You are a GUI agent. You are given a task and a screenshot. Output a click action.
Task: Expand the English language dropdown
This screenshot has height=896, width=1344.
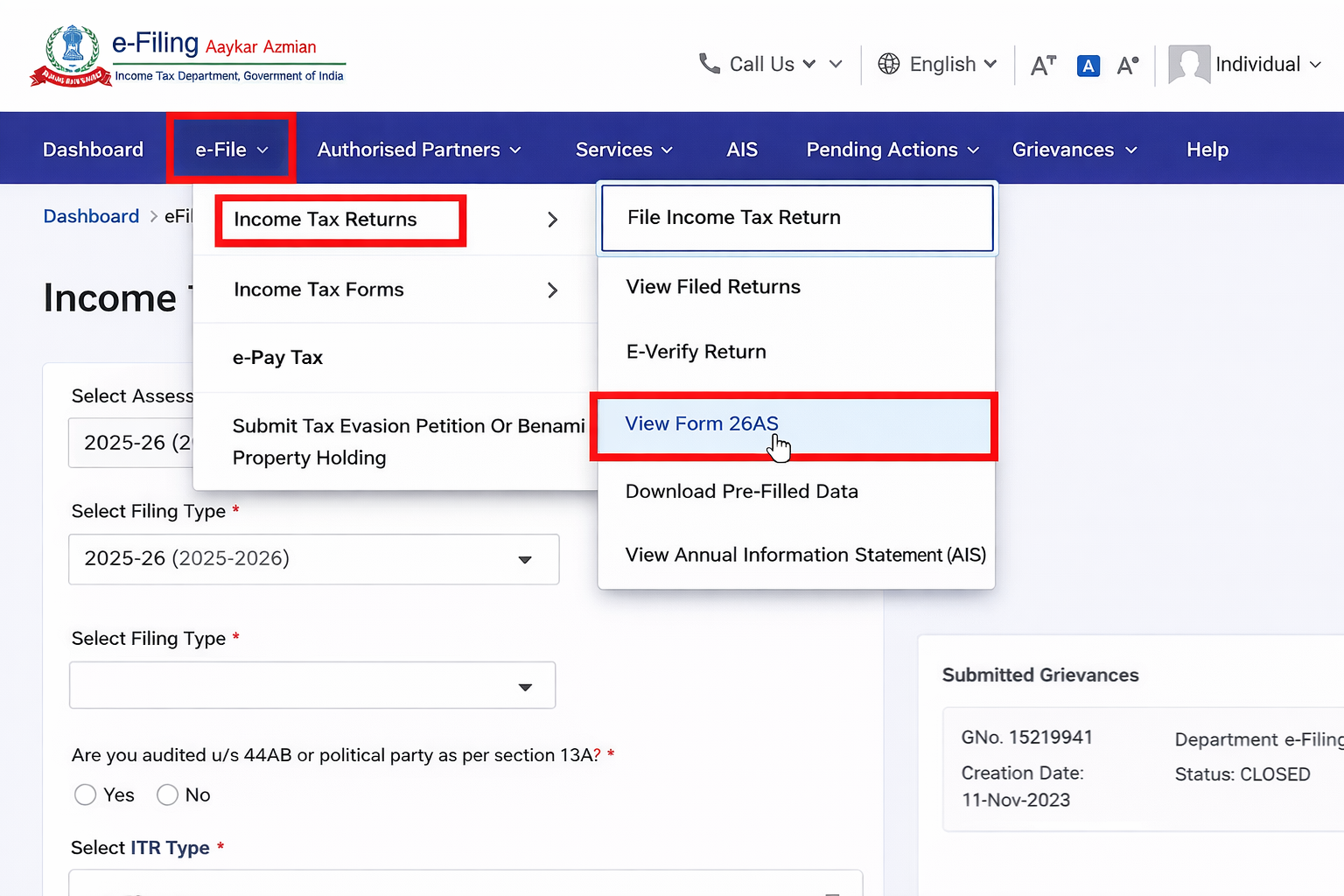[x=990, y=64]
